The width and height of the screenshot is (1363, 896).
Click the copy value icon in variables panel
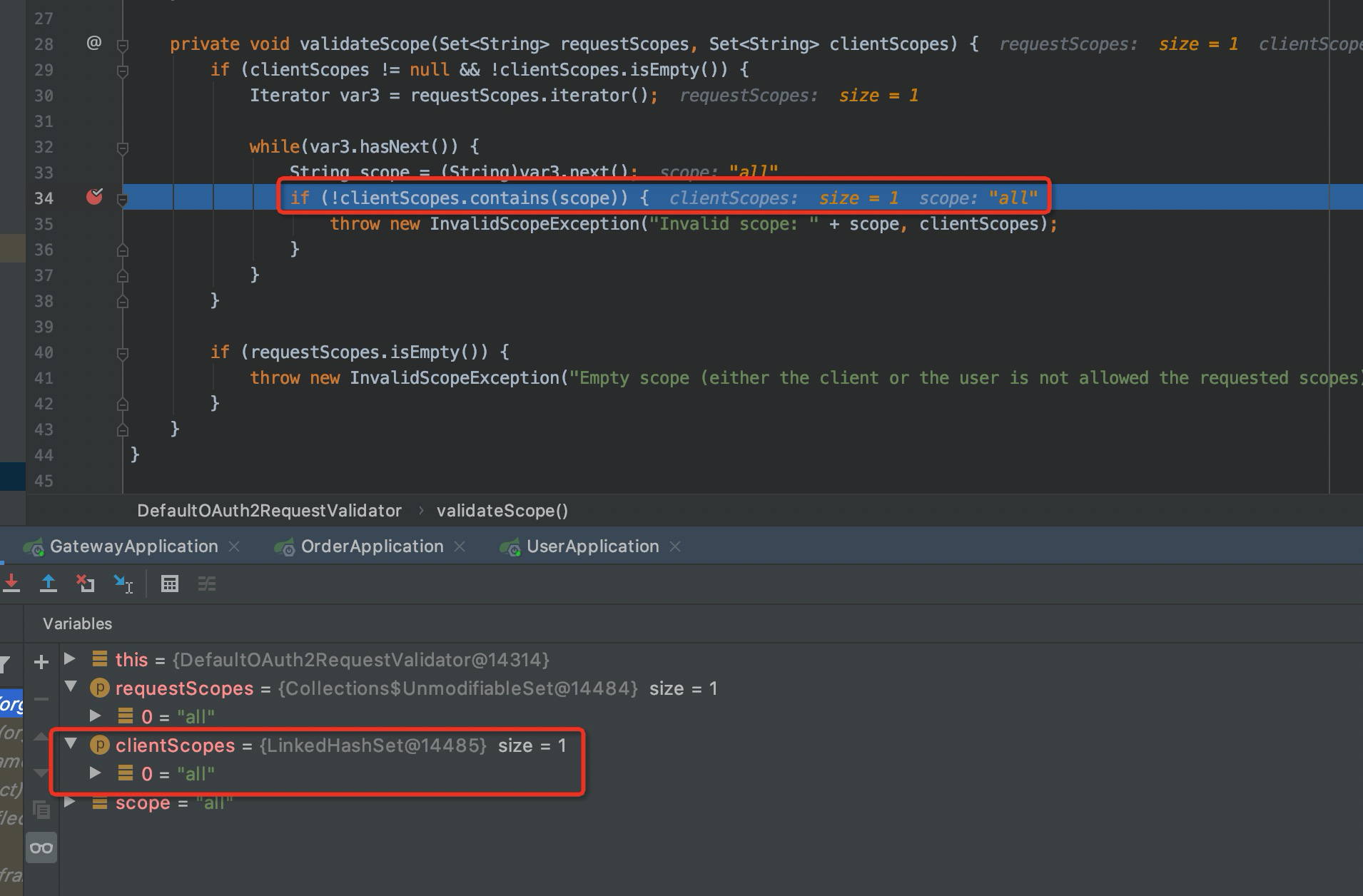click(x=41, y=810)
